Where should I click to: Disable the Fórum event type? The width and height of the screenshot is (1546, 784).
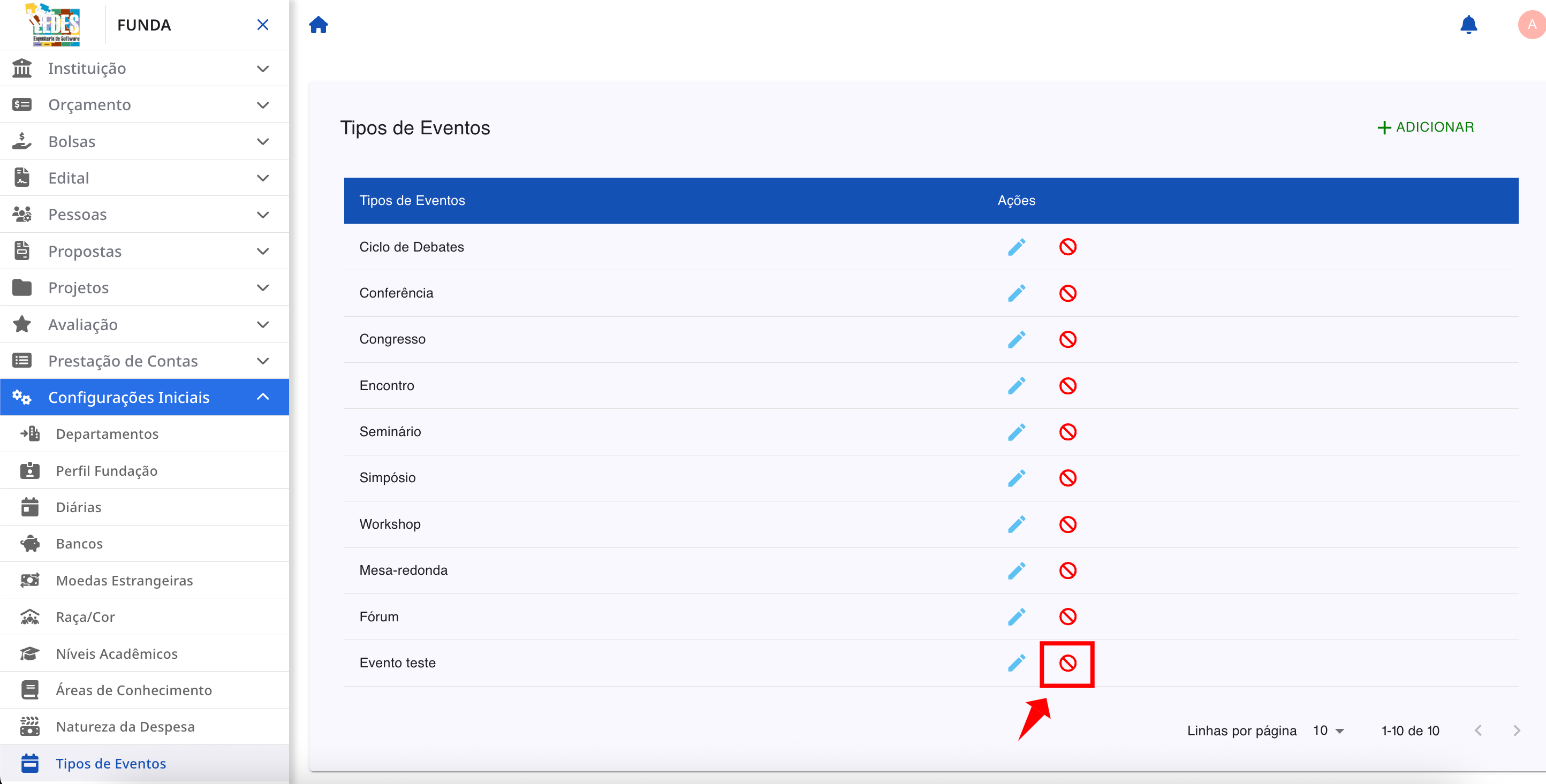point(1067,616)
